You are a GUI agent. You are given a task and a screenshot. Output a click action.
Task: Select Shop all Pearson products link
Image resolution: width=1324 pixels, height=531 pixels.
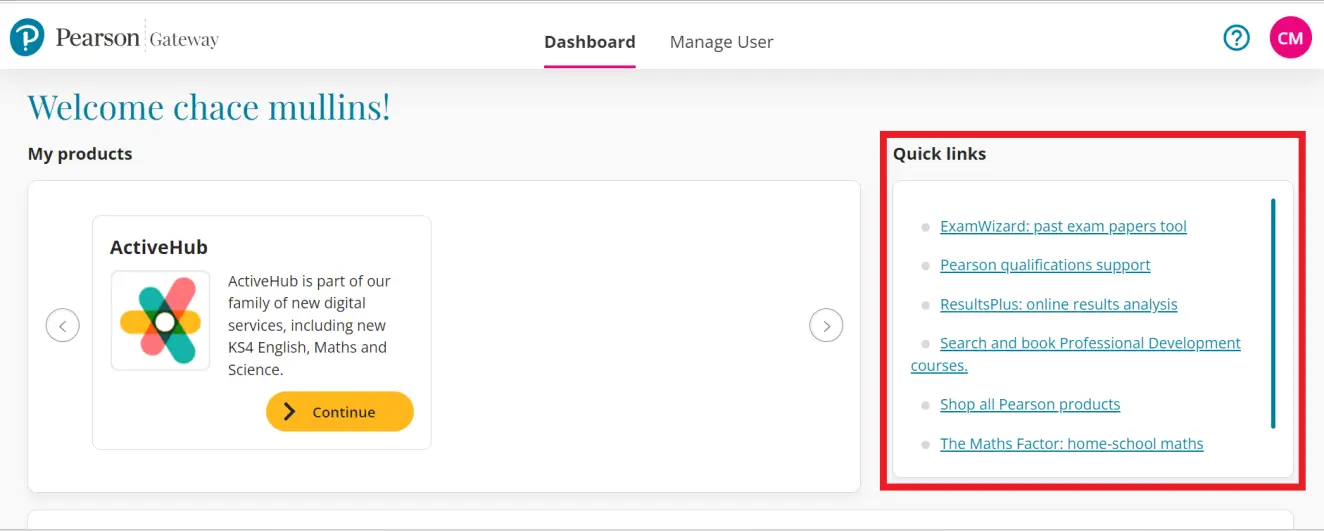point(1030,404)
